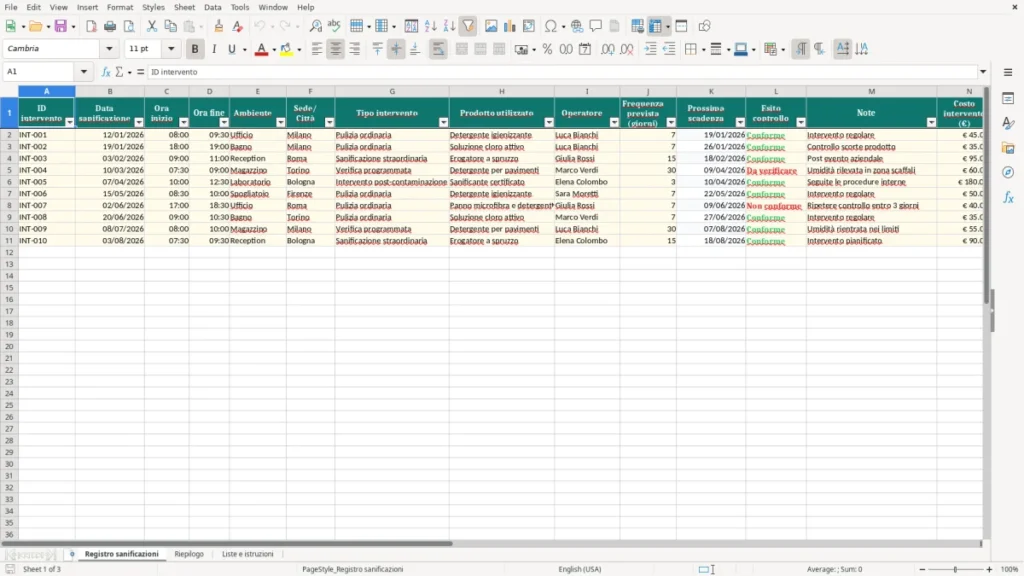Open the Tools menu
1024x576 pixels.
coord(240,7)
